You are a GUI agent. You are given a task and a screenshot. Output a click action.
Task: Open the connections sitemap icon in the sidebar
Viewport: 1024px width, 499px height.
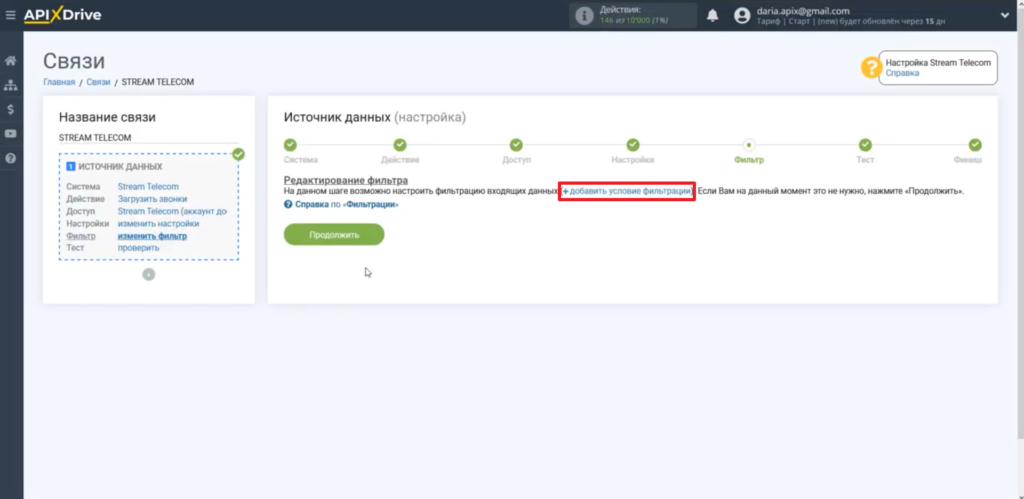pos(11,85)
